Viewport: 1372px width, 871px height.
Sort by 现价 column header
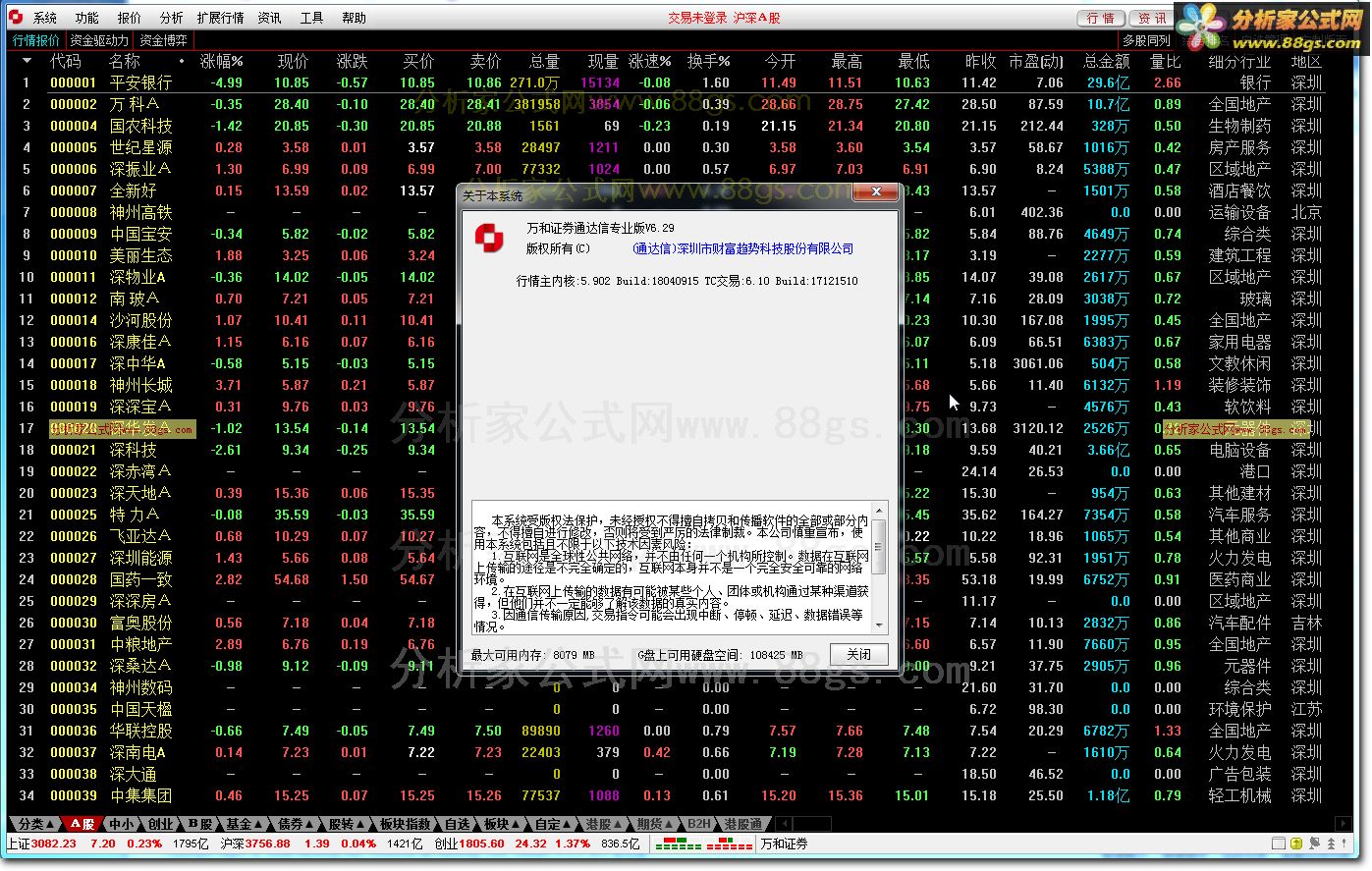click(x=293, y=61)
